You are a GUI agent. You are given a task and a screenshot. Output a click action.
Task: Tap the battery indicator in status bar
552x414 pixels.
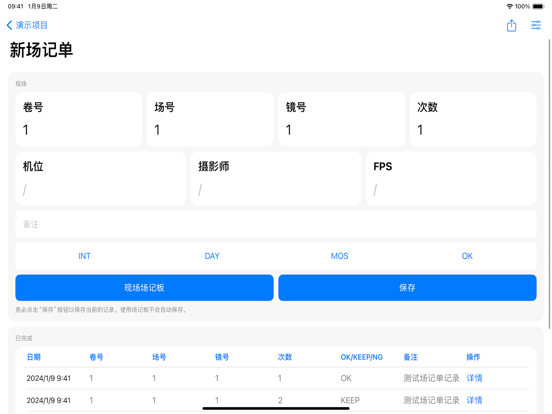[538, 6]
